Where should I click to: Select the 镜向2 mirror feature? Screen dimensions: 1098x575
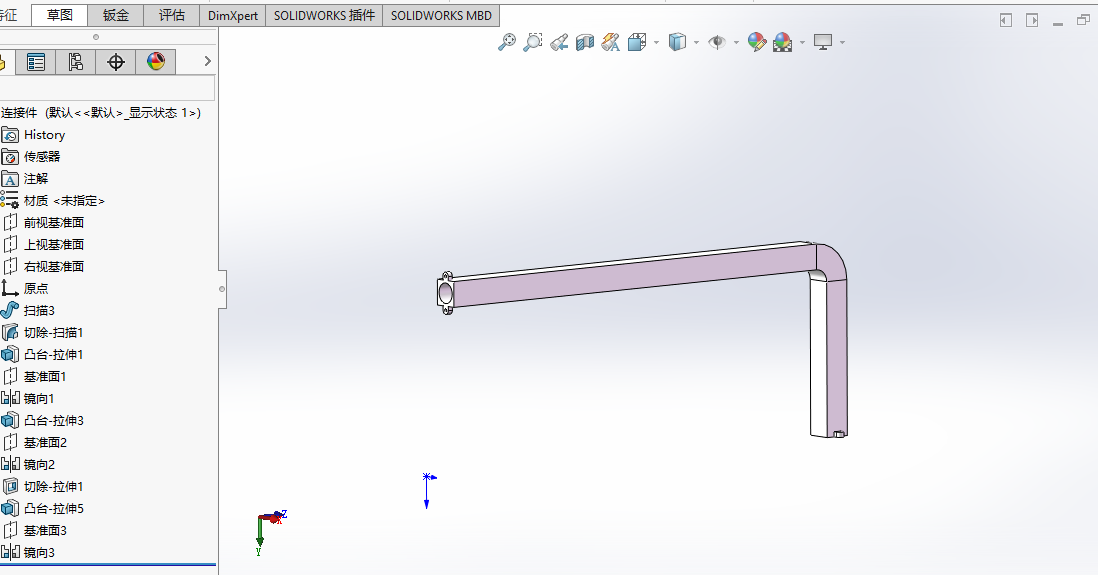[x=39, y=464]
